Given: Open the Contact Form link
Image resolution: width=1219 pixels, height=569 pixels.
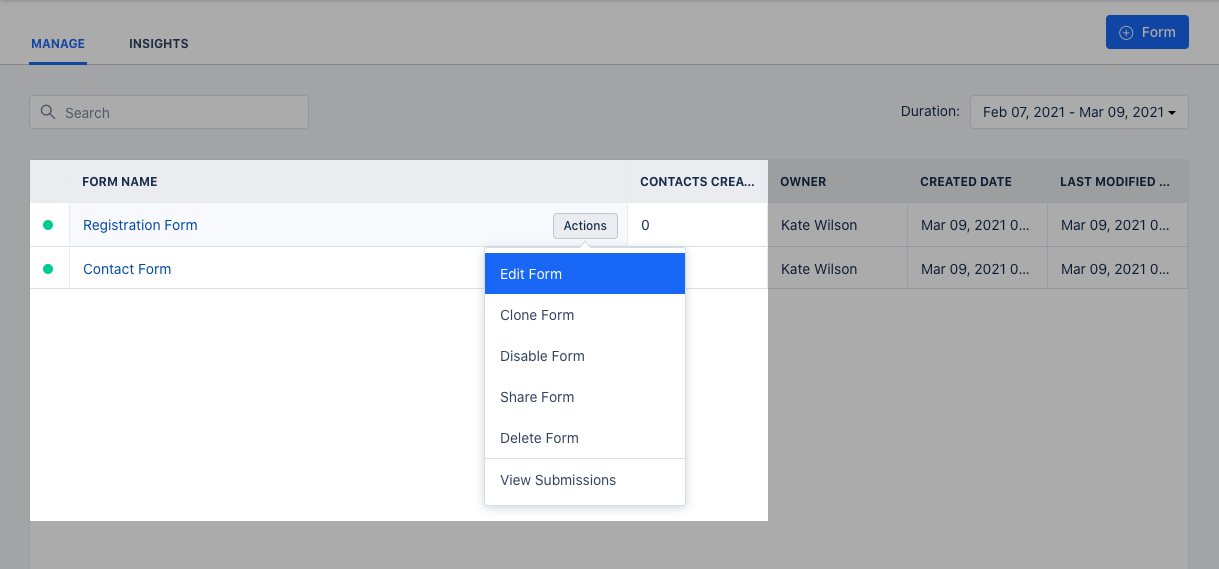Looking at the screenshot, I should point(127,269).
